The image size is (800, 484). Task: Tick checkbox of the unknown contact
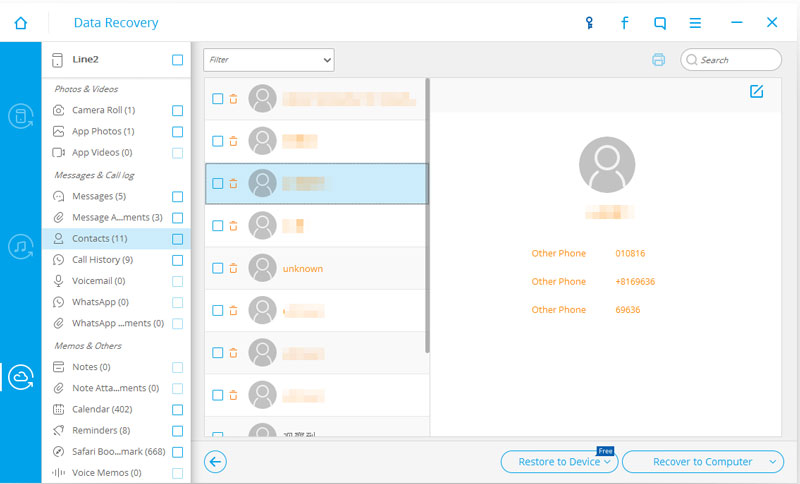(218, 268)
